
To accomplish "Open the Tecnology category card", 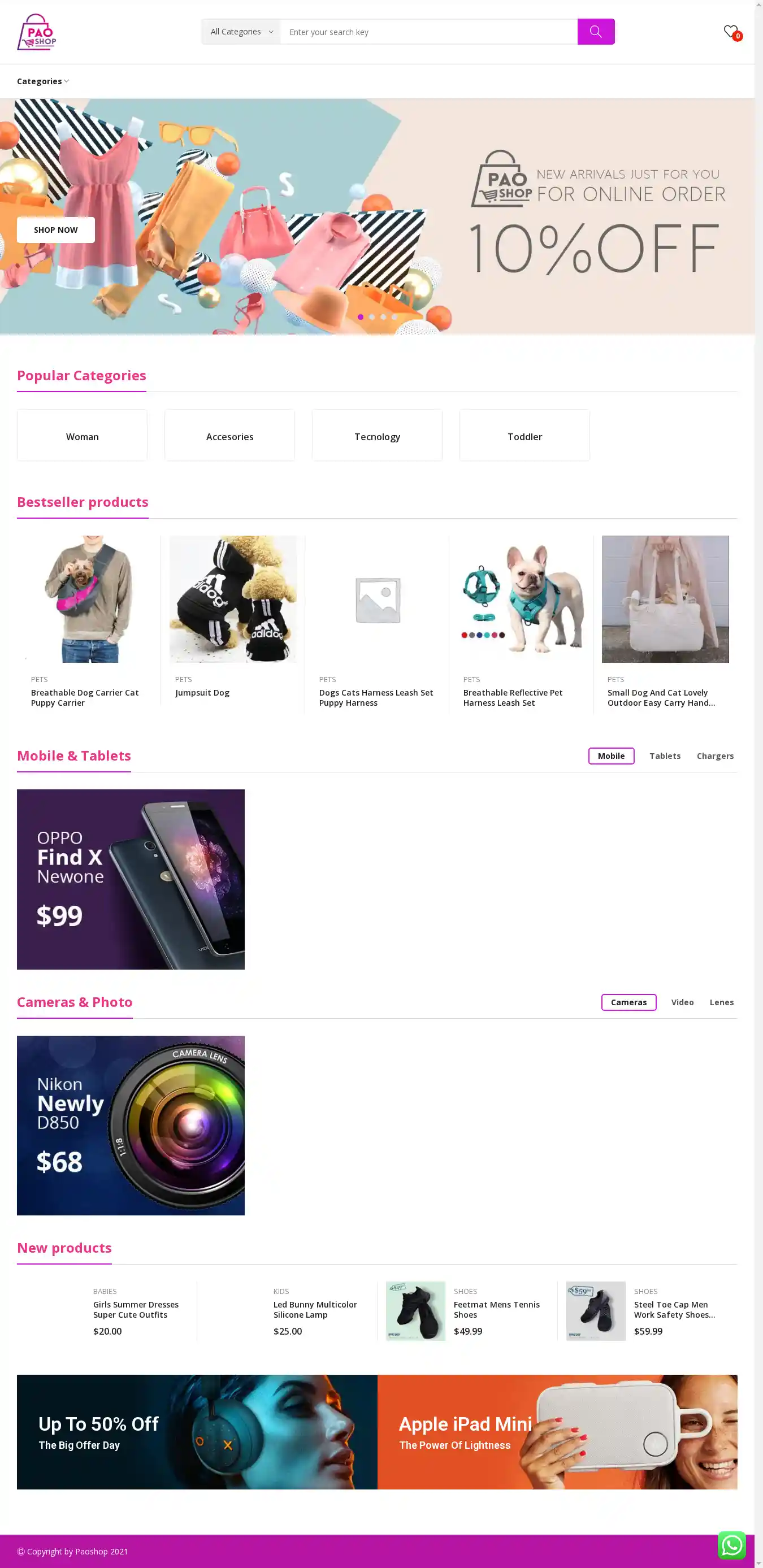I will point(377,435).
